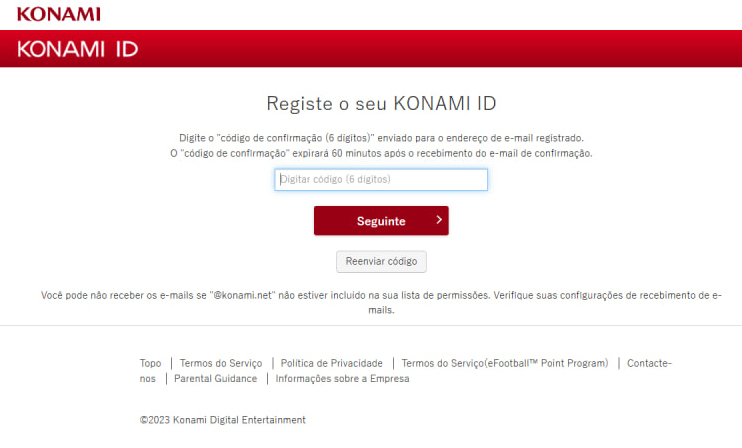Viewport: 742px width, 448px height.
Task: Click the ©2023 Konami Digital Entertainment copyright text
Action: click(223, 420)
